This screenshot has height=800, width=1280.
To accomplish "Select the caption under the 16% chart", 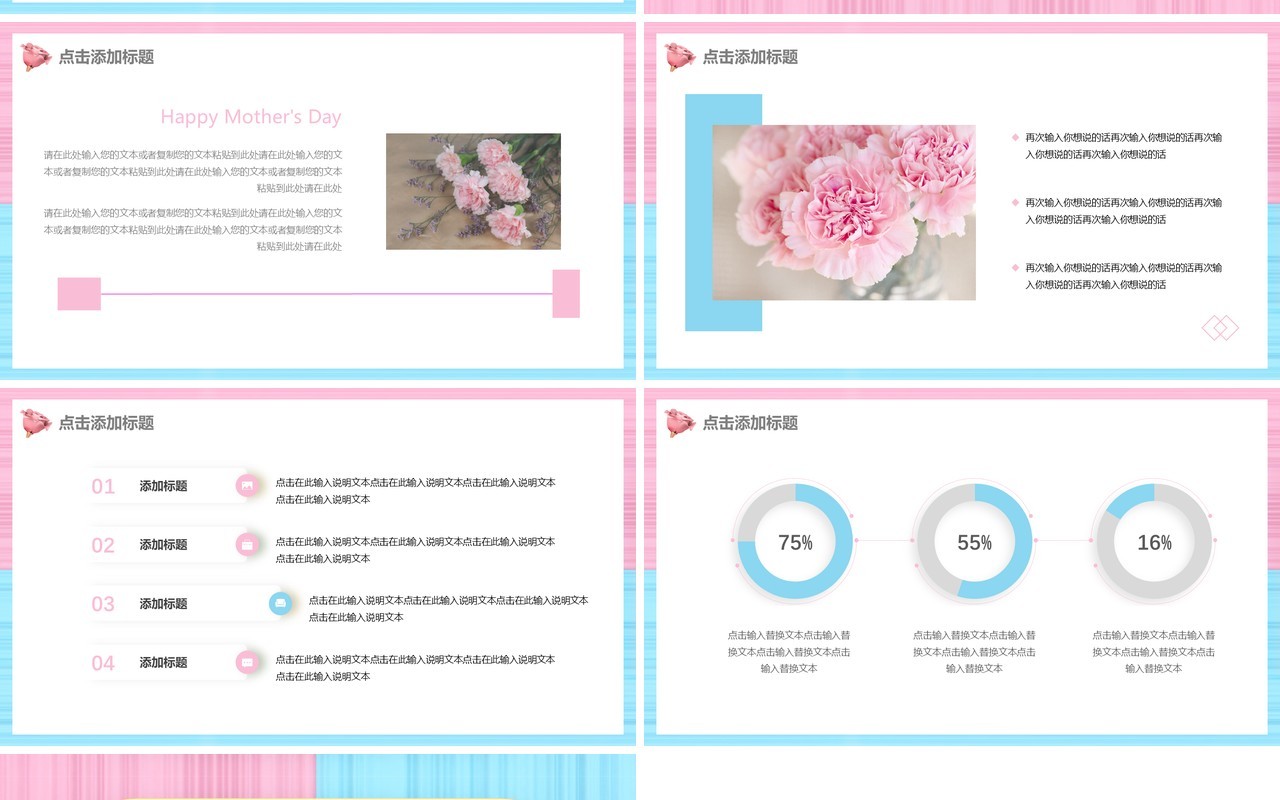I will coord(1154,652).
